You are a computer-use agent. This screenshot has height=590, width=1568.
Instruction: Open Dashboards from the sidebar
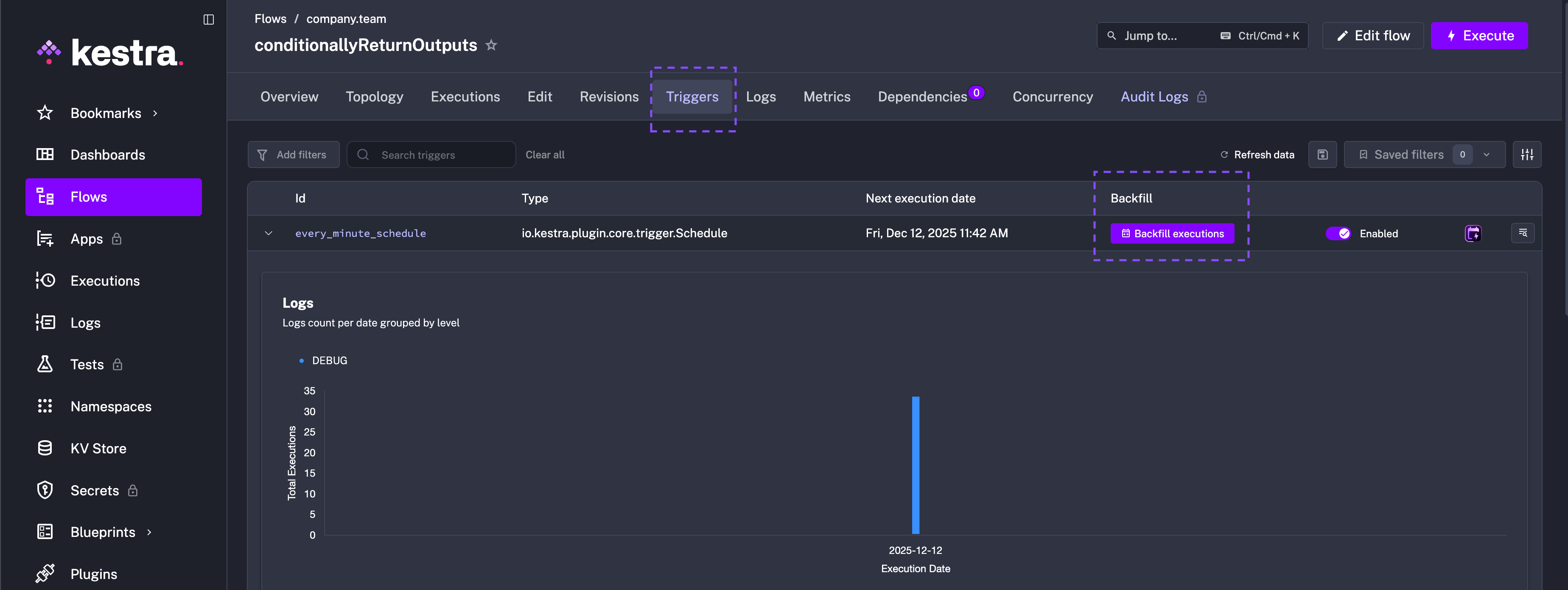108,155
